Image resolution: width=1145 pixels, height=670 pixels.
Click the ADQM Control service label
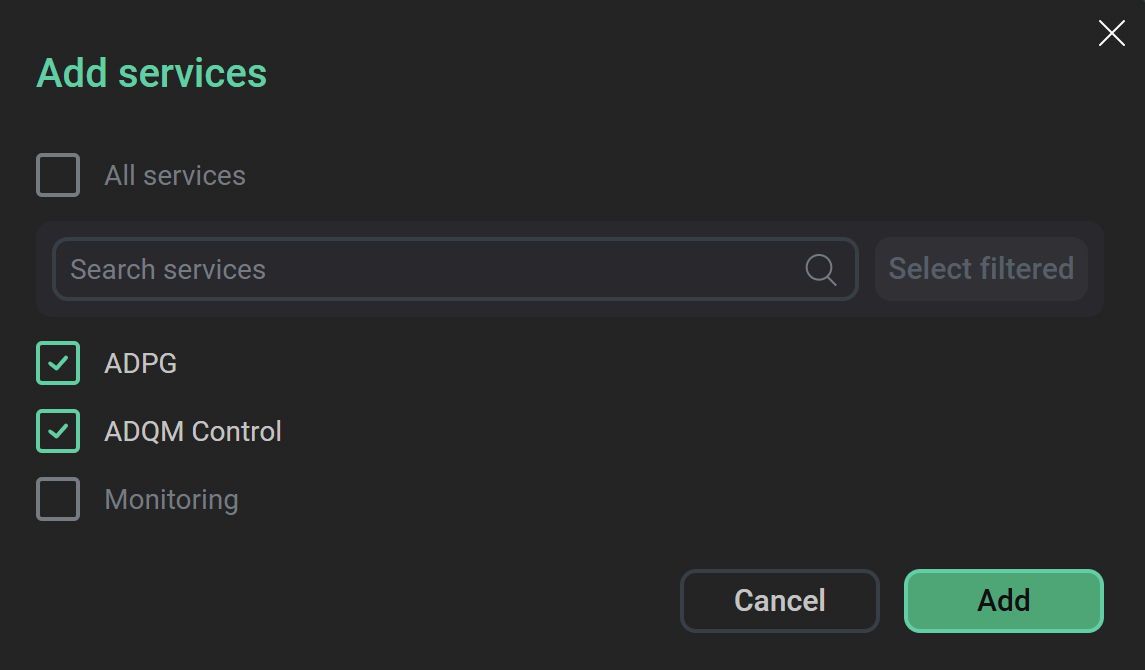click(192, 431)
